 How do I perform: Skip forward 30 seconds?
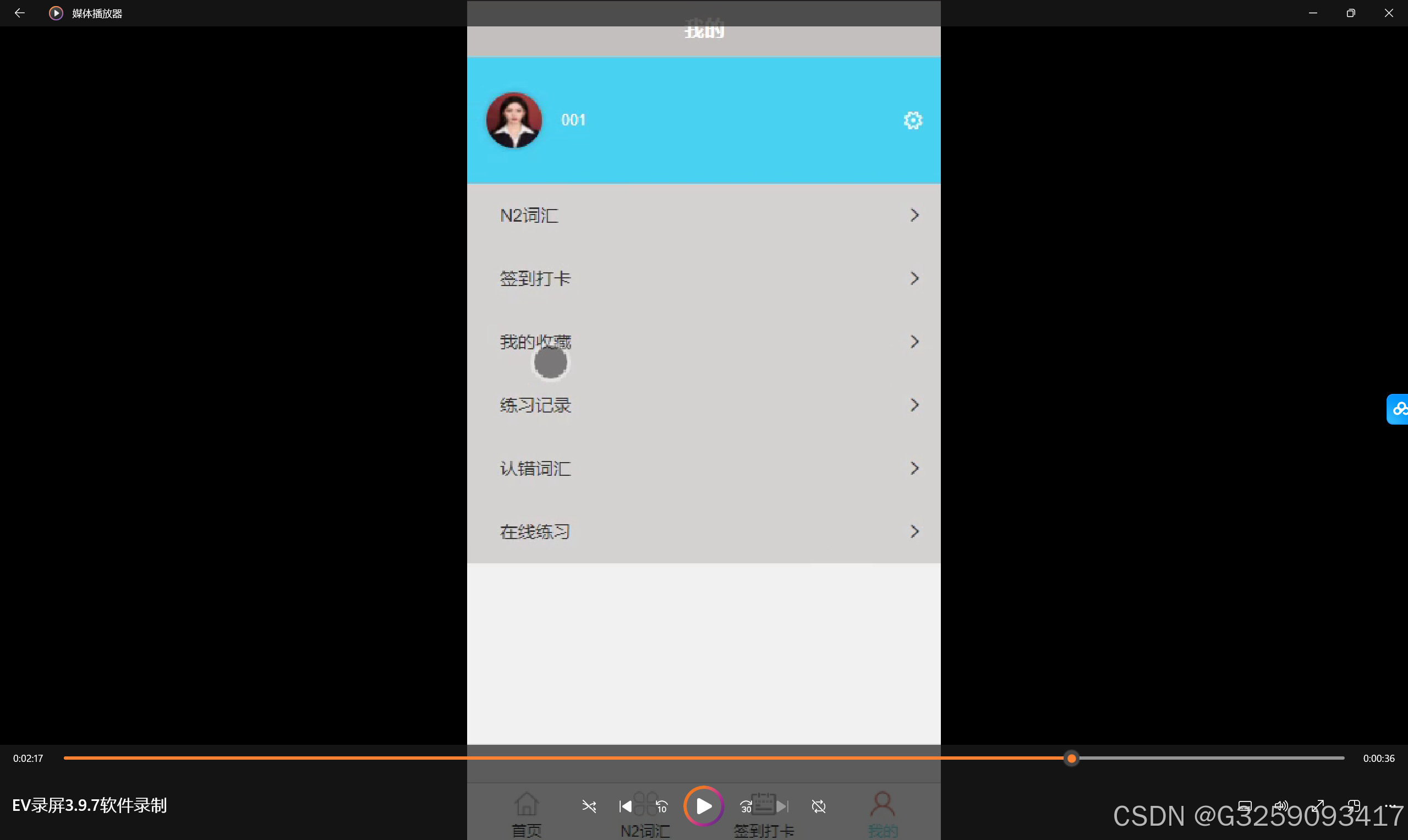pos(746,806)
